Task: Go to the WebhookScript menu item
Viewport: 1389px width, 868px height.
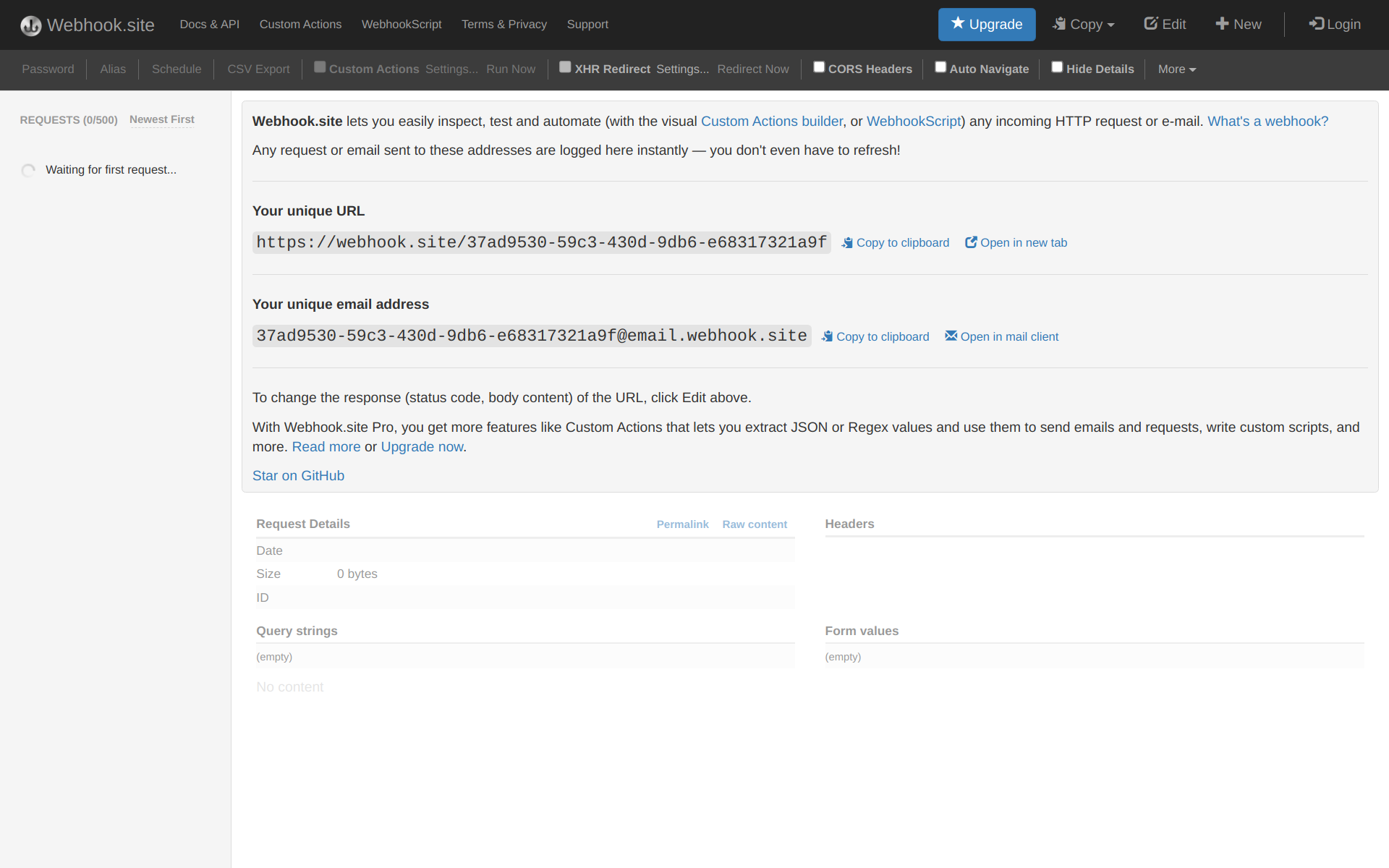Action: tap(402, 25)
